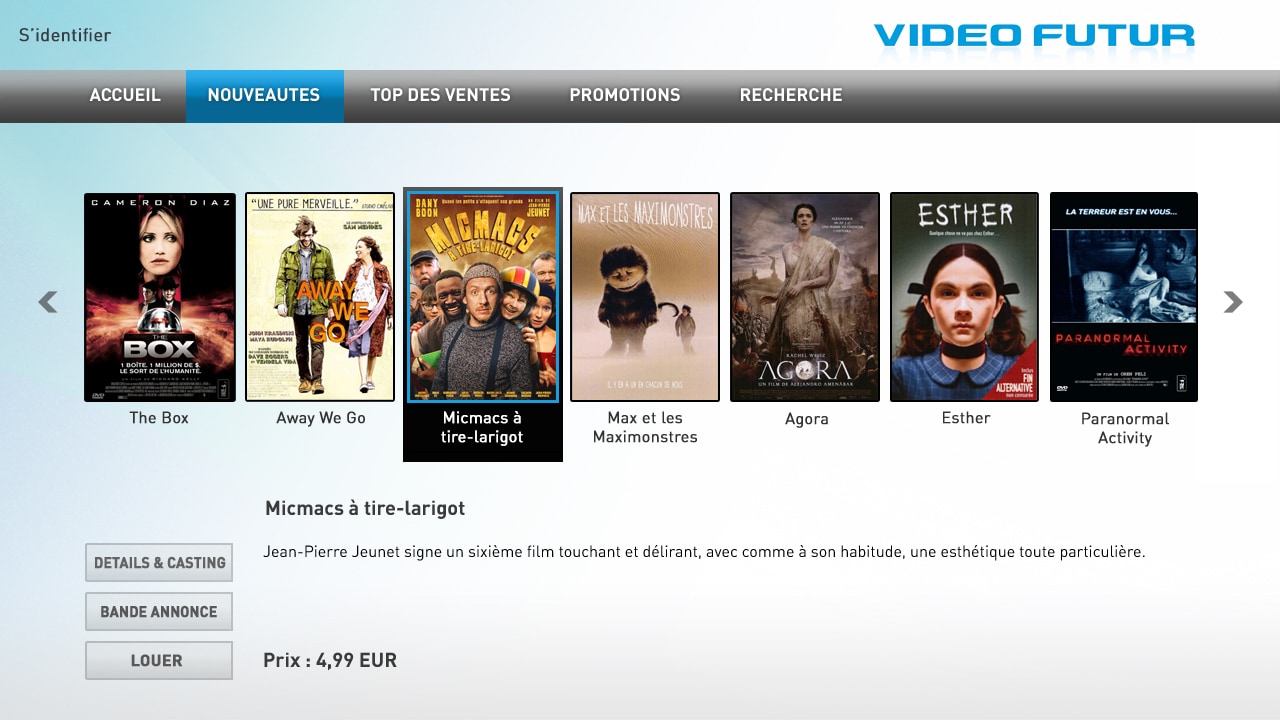Open the Esther movie poster
Image resolution: width=1280 pixels, height=720 pixels.
pos(965,297)
